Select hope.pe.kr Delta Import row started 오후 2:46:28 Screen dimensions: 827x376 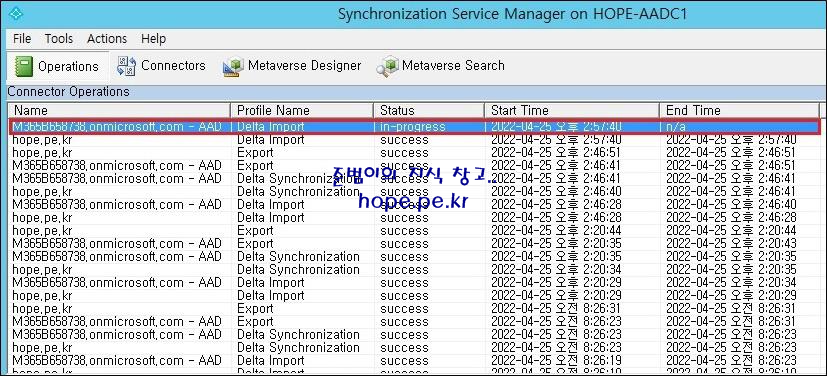pos(414,218)
